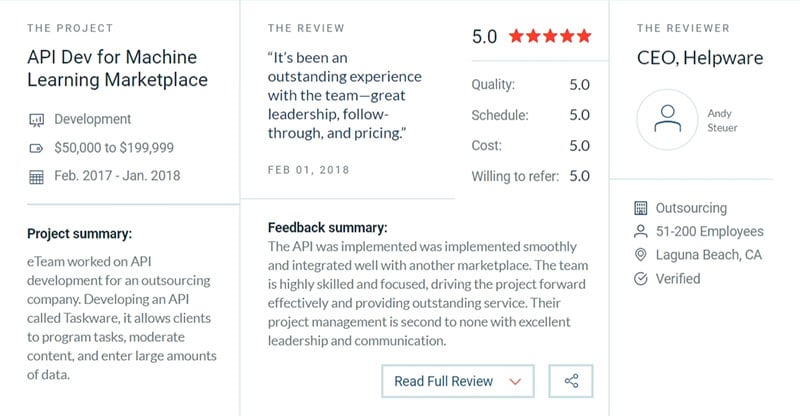Click the employees person icon
This screenshot has height=416, width=800.
640,231
